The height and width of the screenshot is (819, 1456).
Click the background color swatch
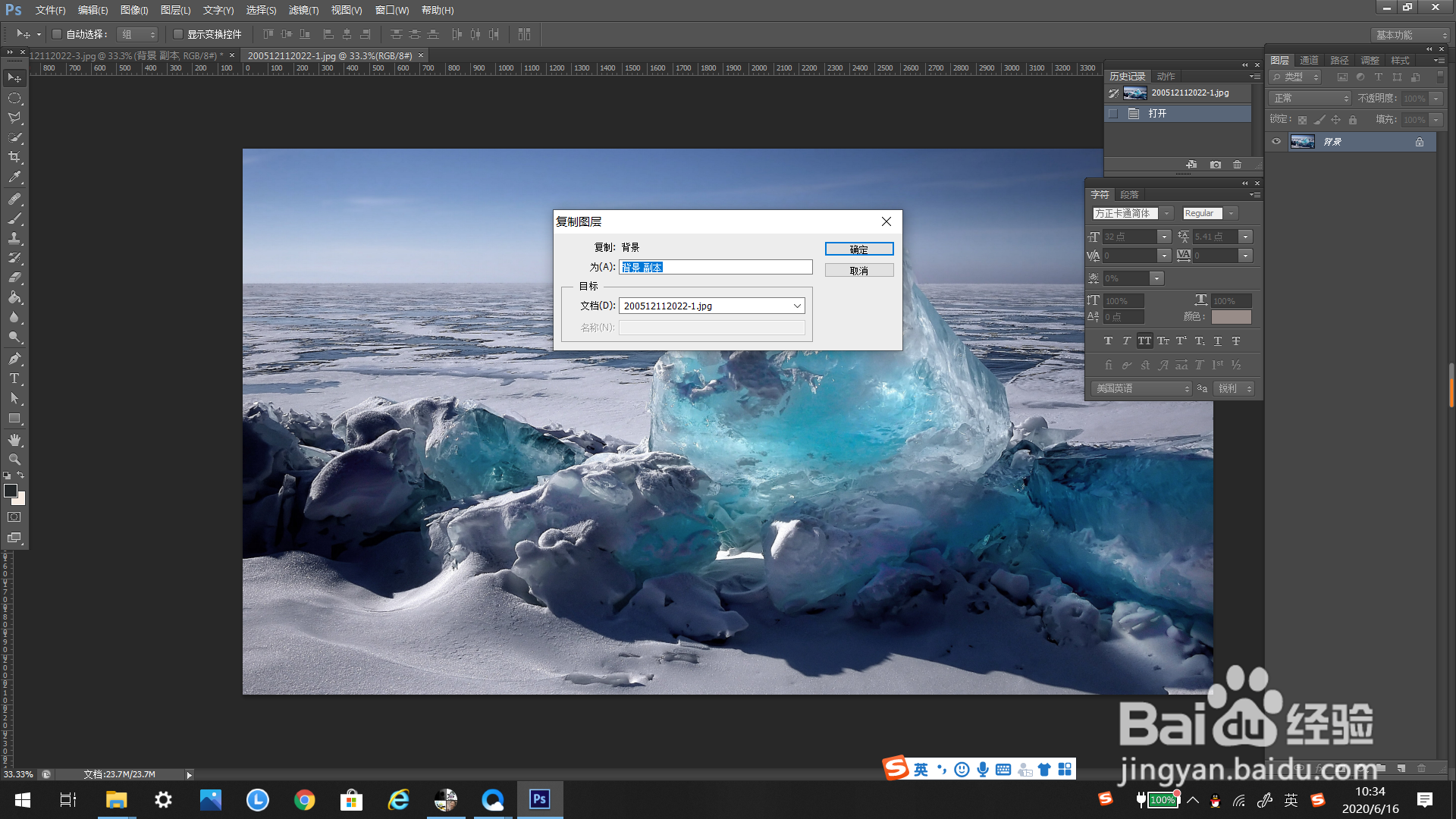point(21,500)
